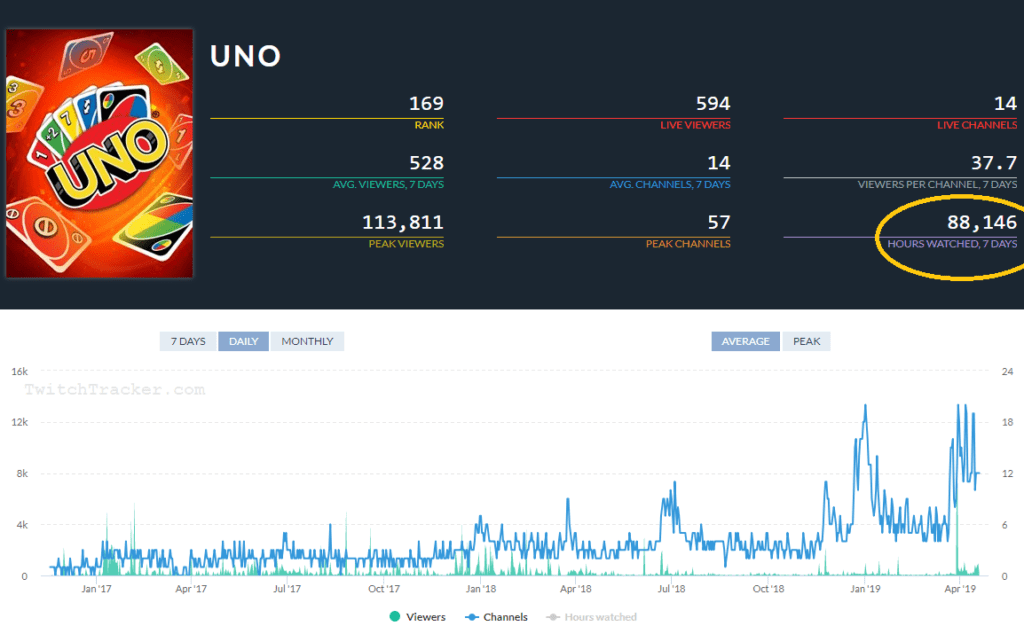Click the 16k viewers axis value
This screenshot has height=626, width=1024.
pyautogui.click(x=20, y=371)
